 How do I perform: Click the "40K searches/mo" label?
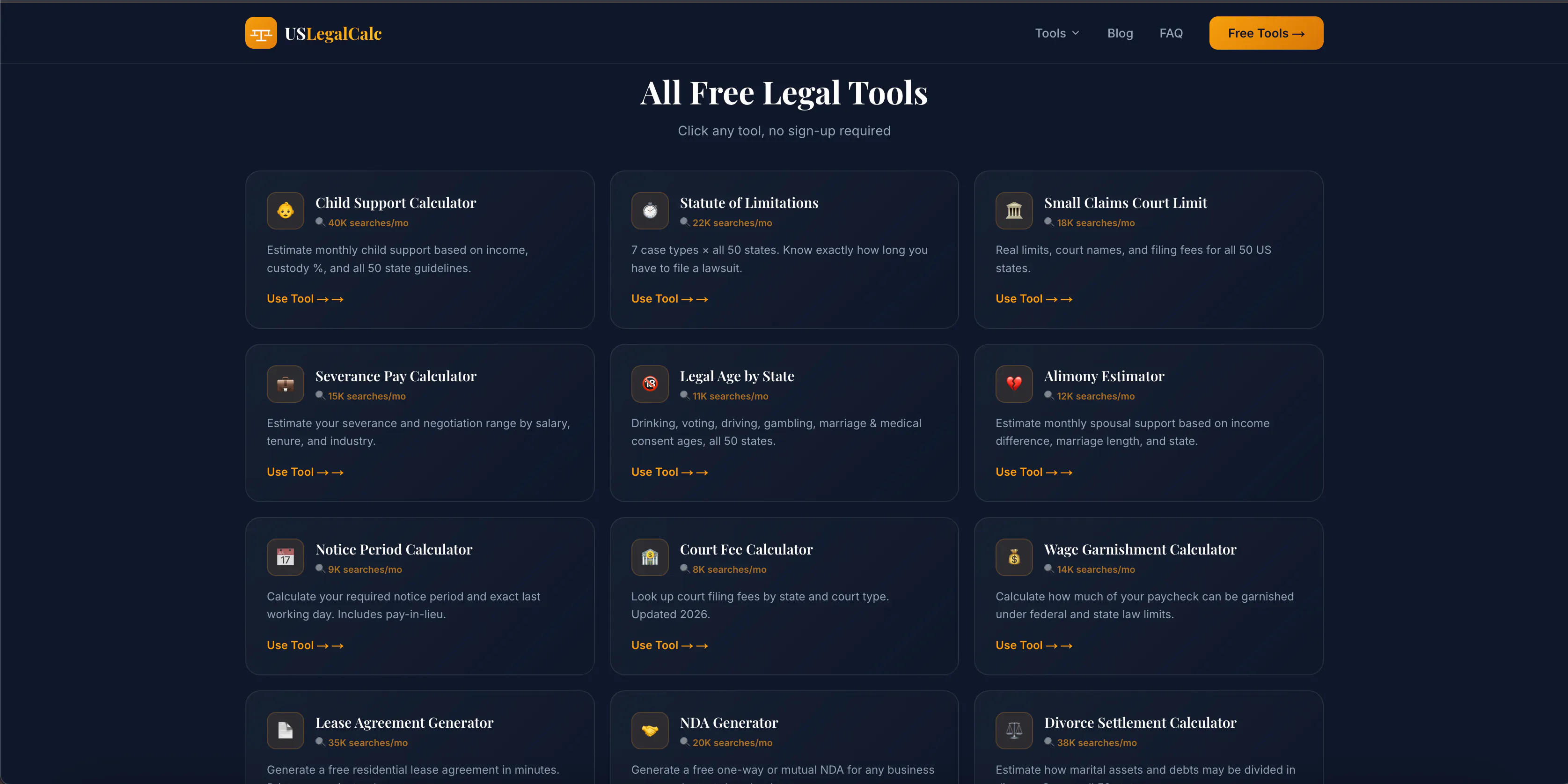coord(368,223)
